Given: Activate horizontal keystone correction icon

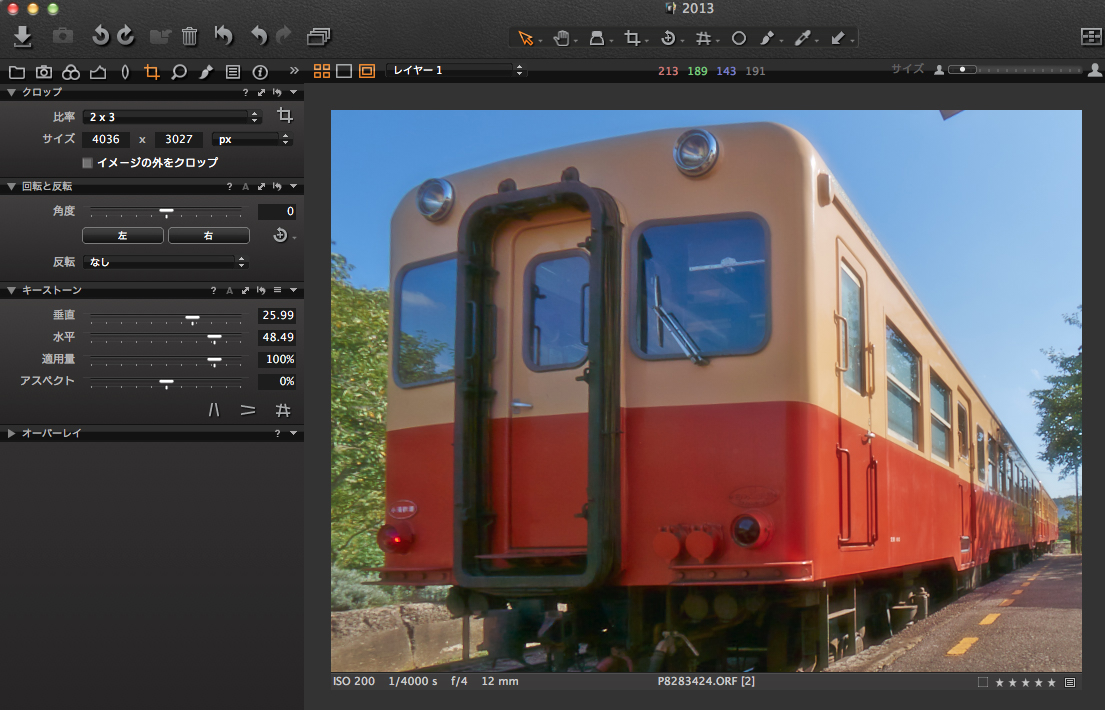Looking at the screenshot, I should pos(248,410).
